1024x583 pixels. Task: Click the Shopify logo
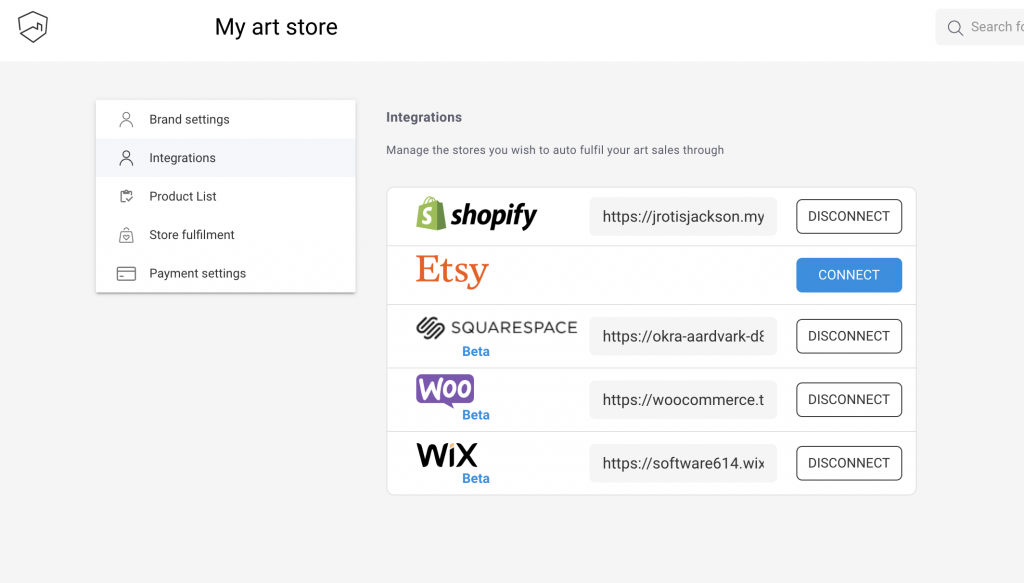pyautogui.click(x=476, y=214)
